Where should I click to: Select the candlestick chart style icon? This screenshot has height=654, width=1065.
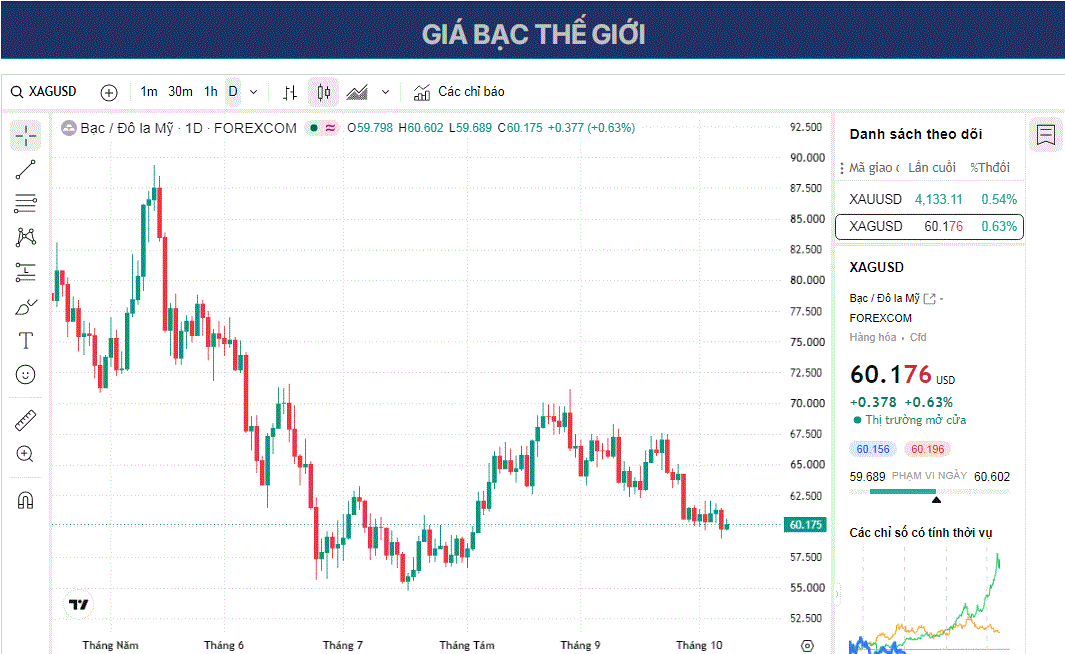point(324,92)
